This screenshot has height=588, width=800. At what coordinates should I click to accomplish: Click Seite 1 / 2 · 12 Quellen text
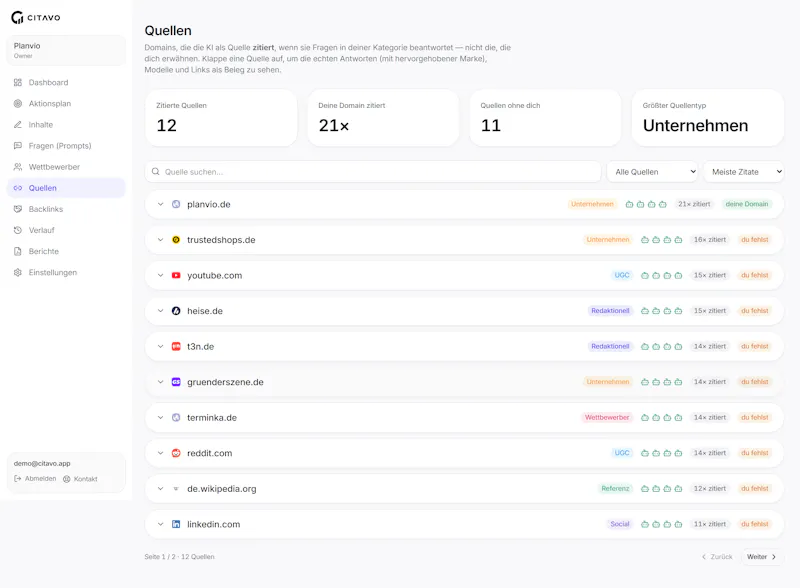pyautogui.click(x=179, y=557)
